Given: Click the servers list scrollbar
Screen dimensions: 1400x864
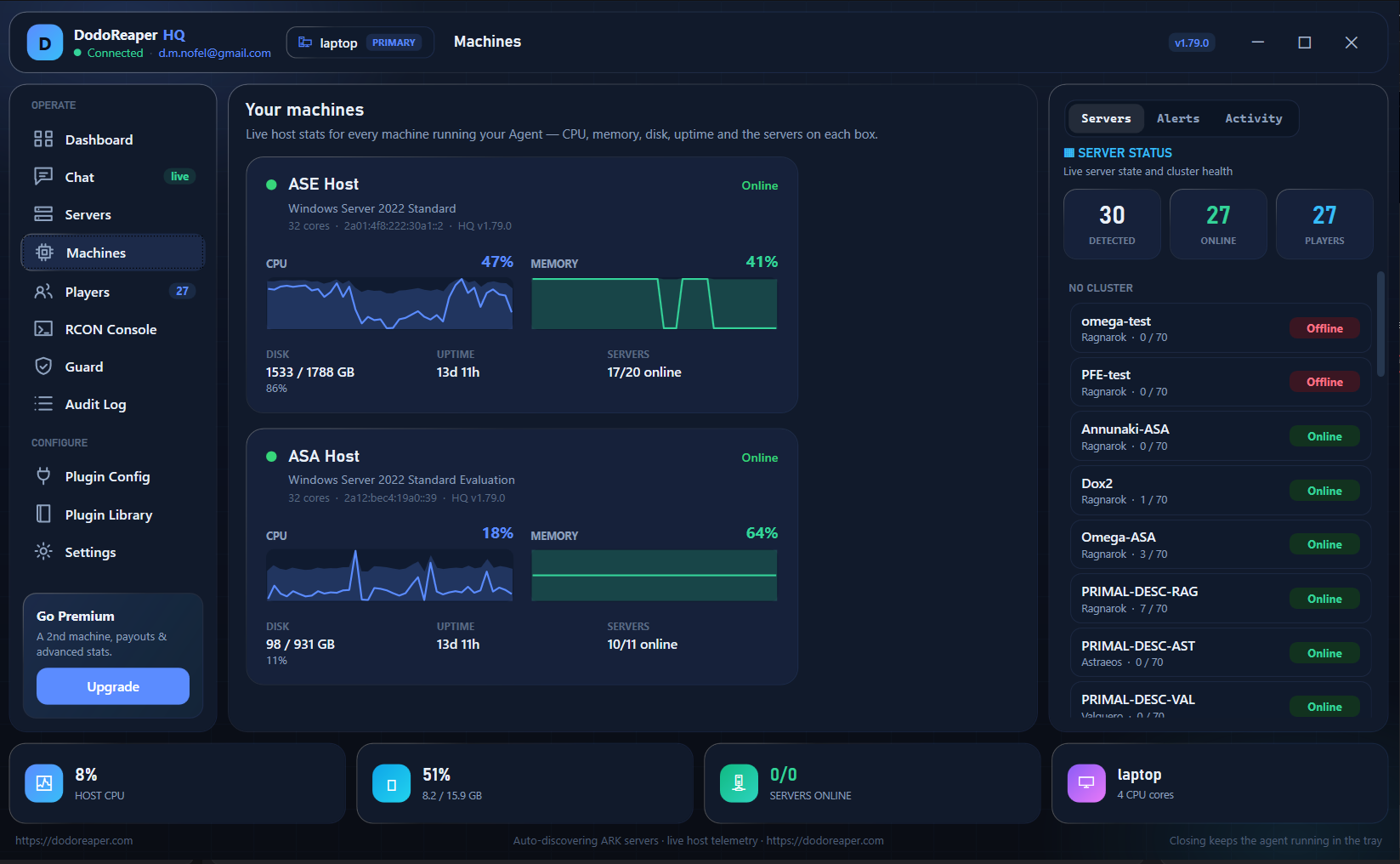Looking at the screenshot, I should tap(1380, 323).
